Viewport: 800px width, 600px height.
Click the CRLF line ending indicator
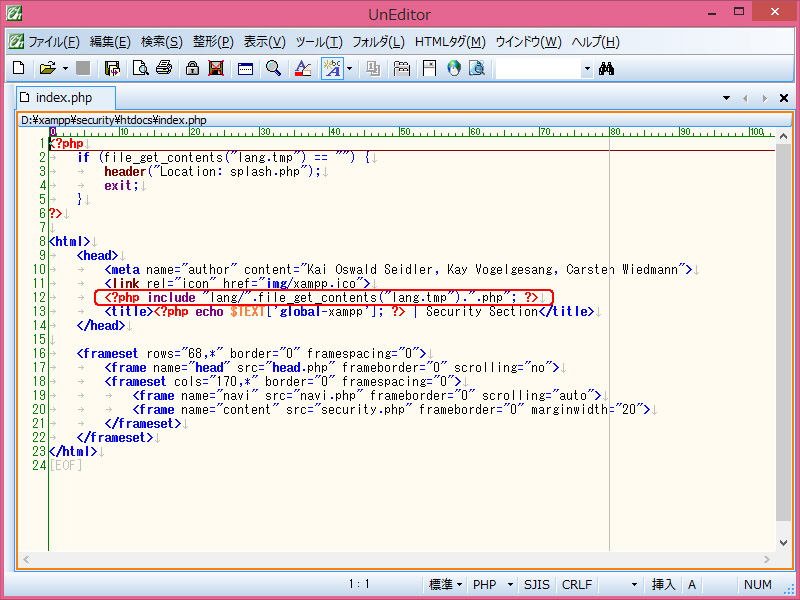click(x=577, y=584)
